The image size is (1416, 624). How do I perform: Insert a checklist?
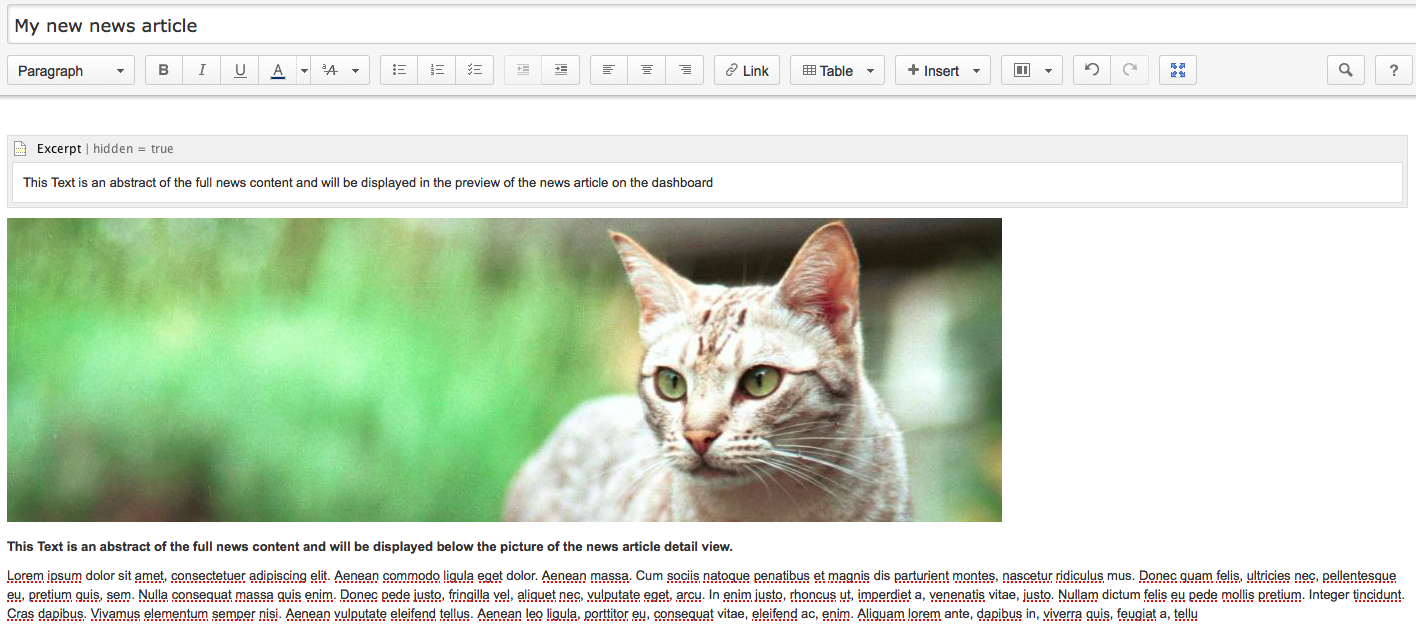pyautogui.click(x=474, y=70)
